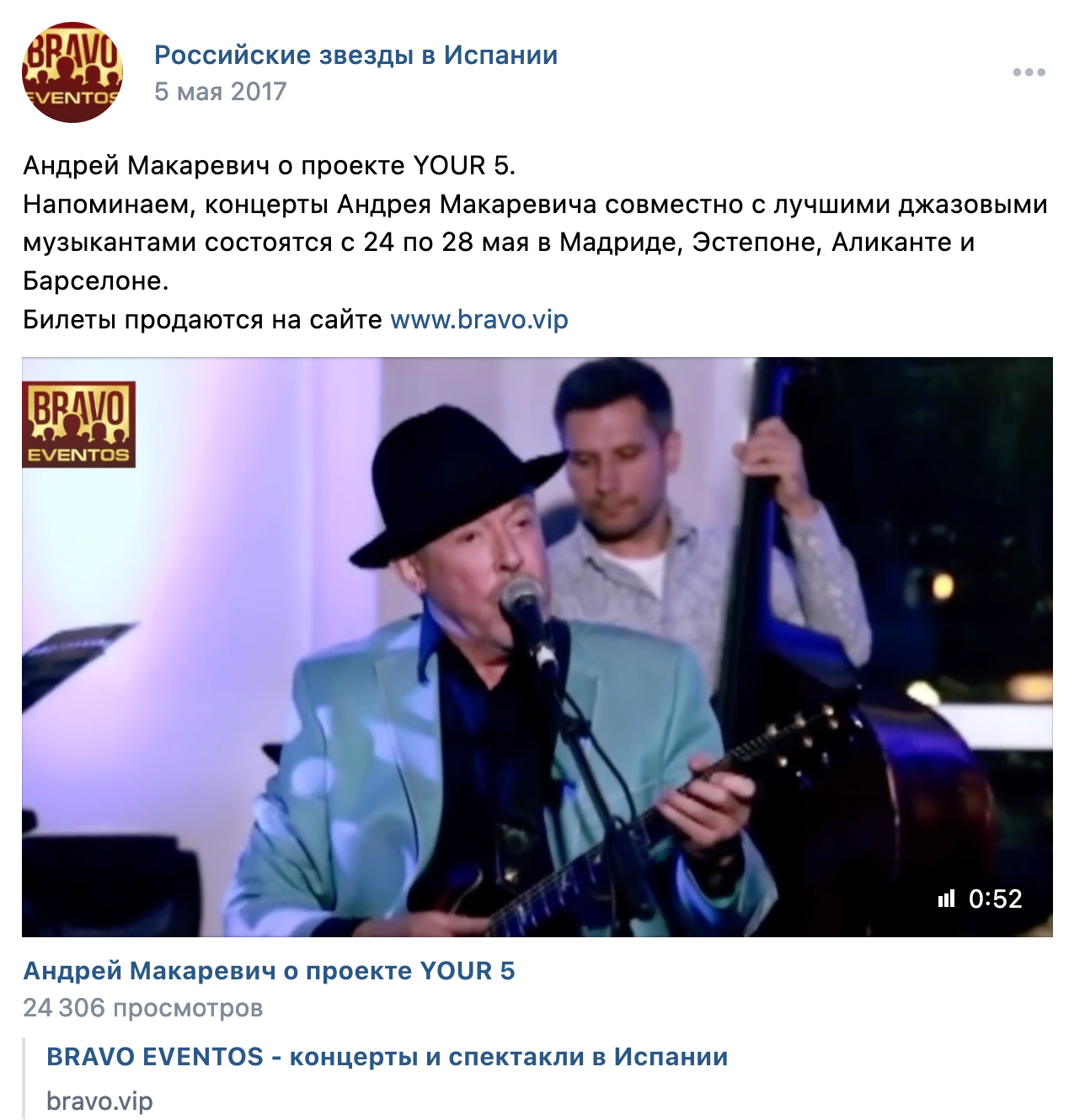Click the bravo.vip domain caption below the snippet

pos(99,1101)
